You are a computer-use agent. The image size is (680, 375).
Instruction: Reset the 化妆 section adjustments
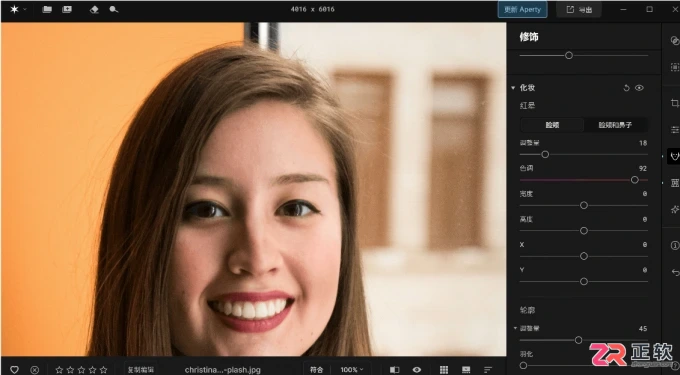tap(626, 88)
